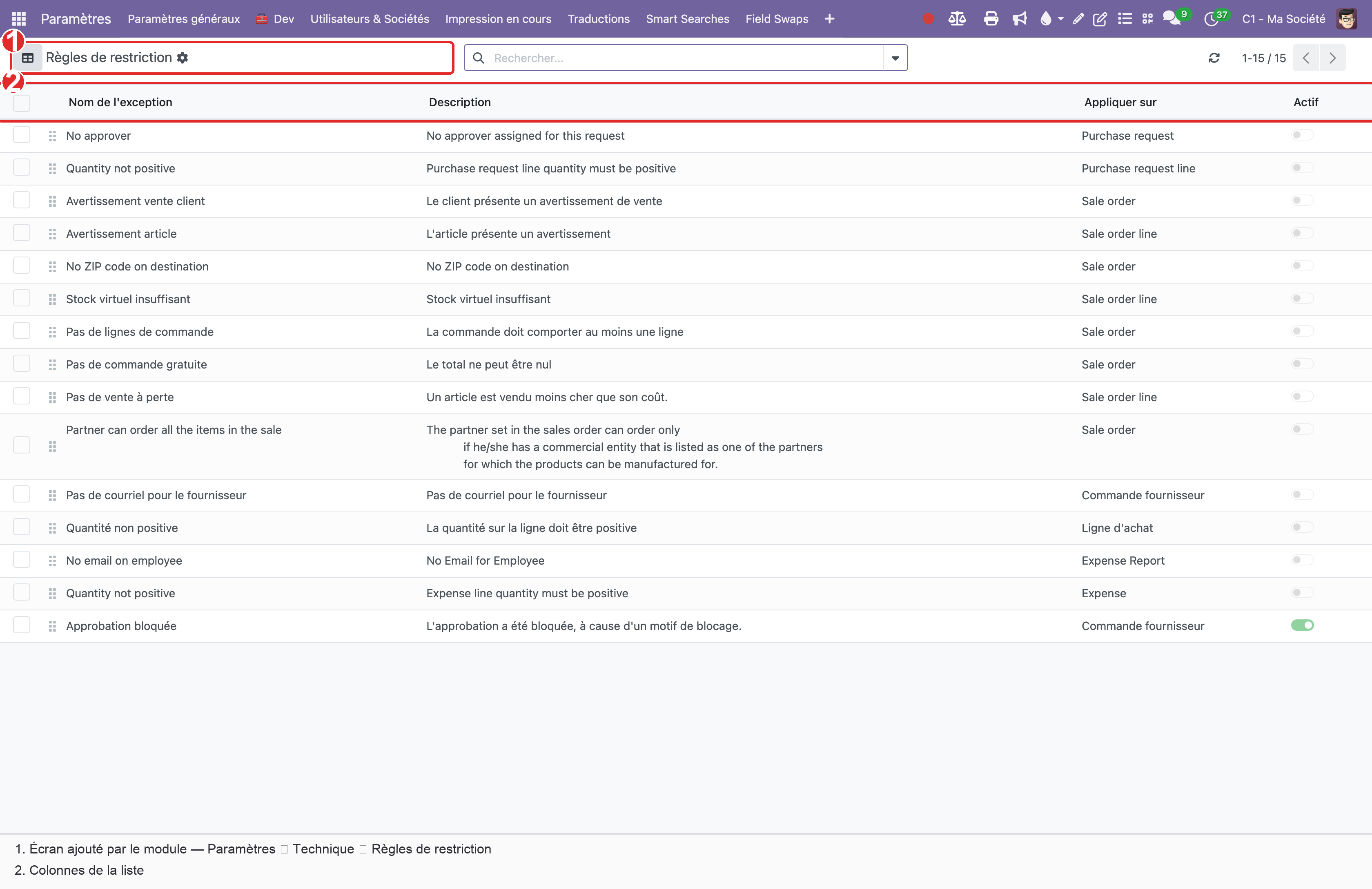The height and width of the screenshot is (889, 1372).
Task: Open the apps grid menu
Action: coord(18,18)
